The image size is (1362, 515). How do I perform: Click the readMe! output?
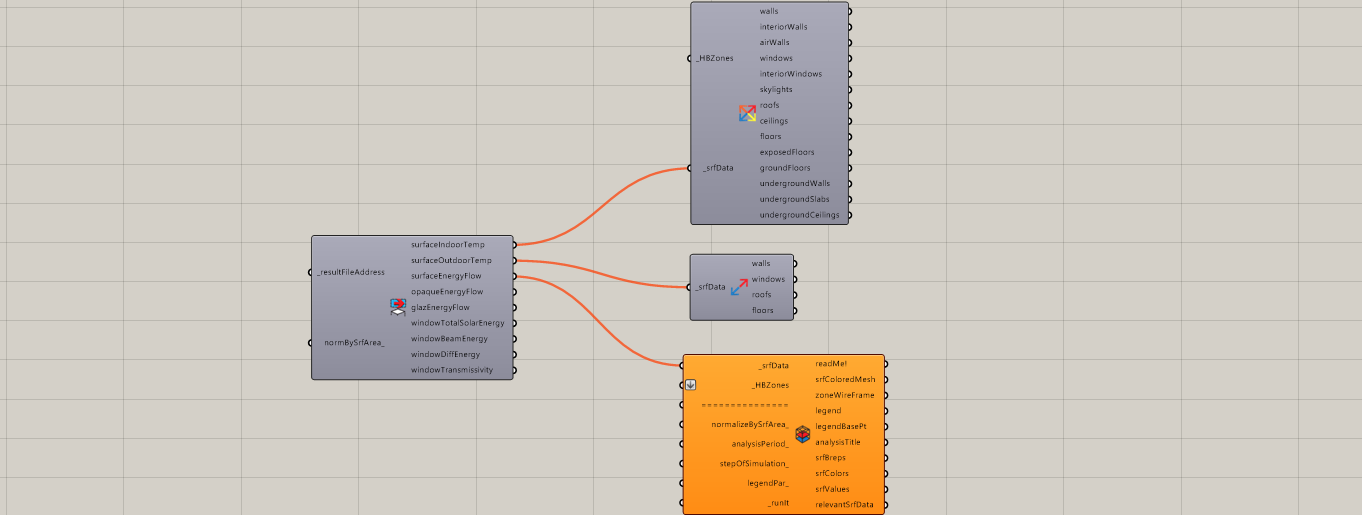(x=831, y=363)
